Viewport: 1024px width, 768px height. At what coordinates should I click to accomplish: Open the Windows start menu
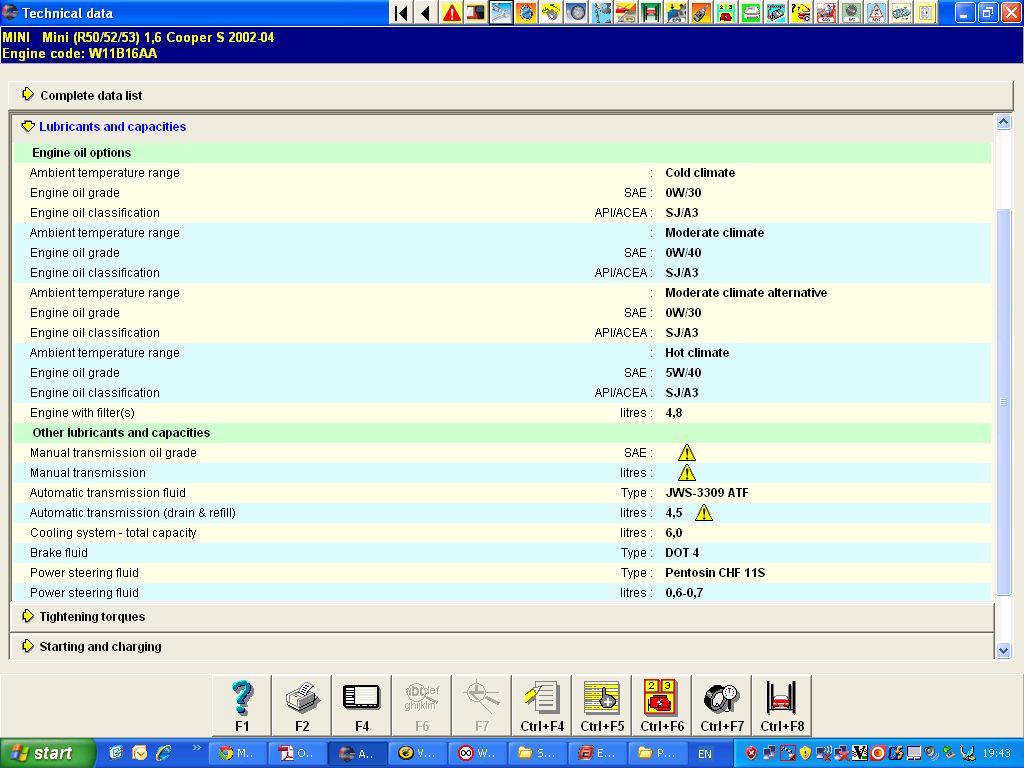click(48, 753)
